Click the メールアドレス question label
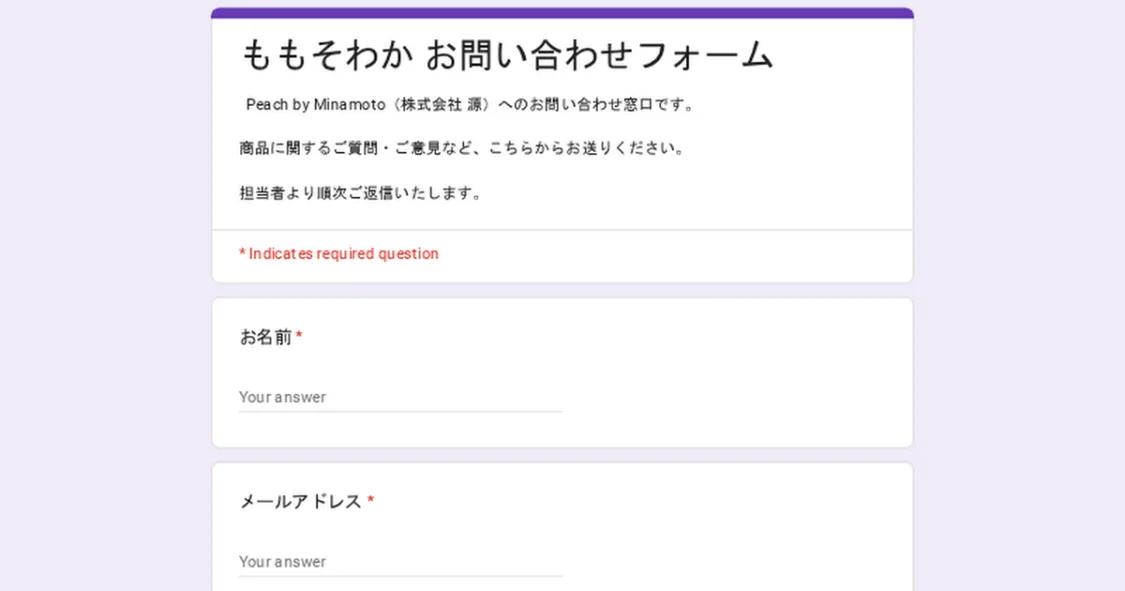 tap(299, 501)
